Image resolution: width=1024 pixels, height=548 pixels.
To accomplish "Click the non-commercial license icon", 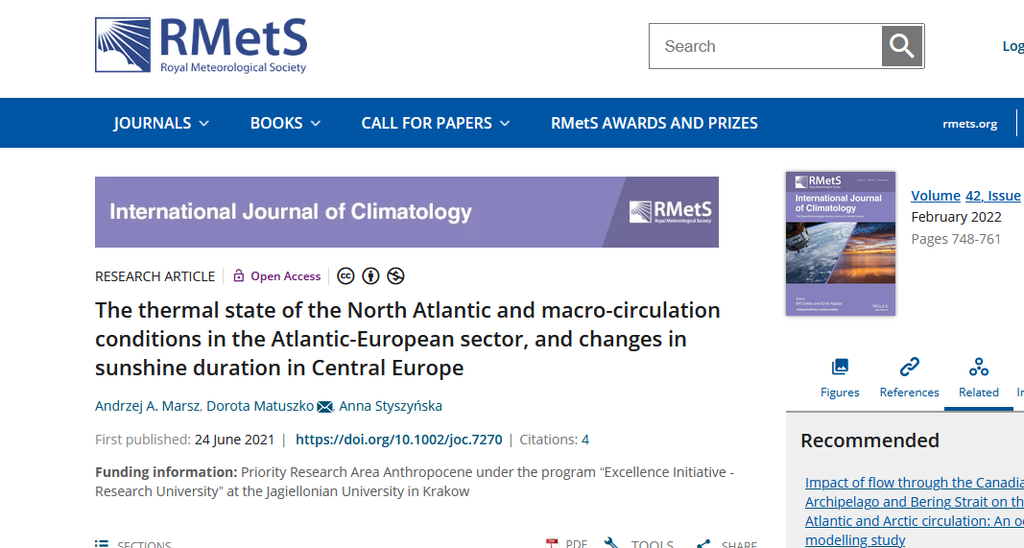I will (x=396, y=276).
